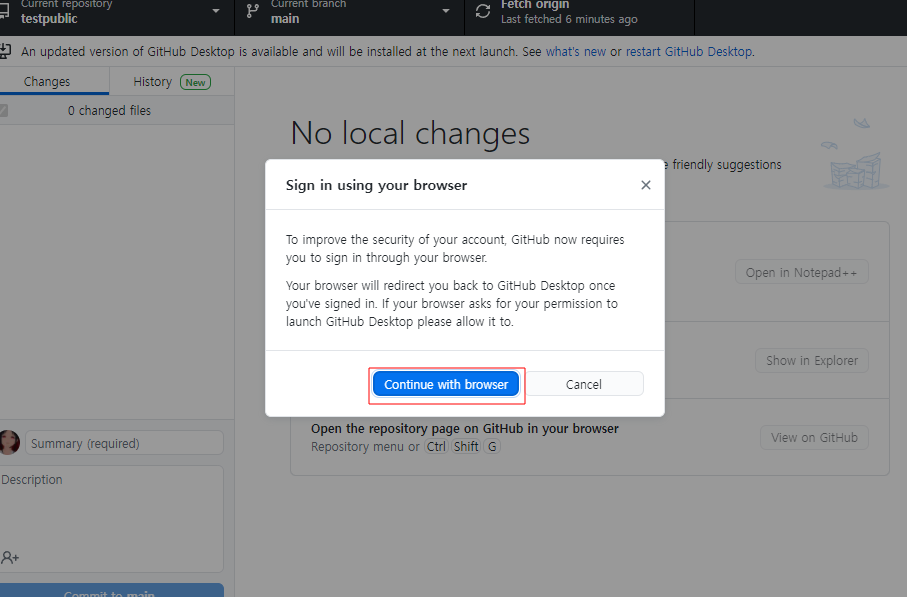The width and height of the screenshot is (907, 597).
Task: Click the "0 changed files" text
Action: coord(109,110)
